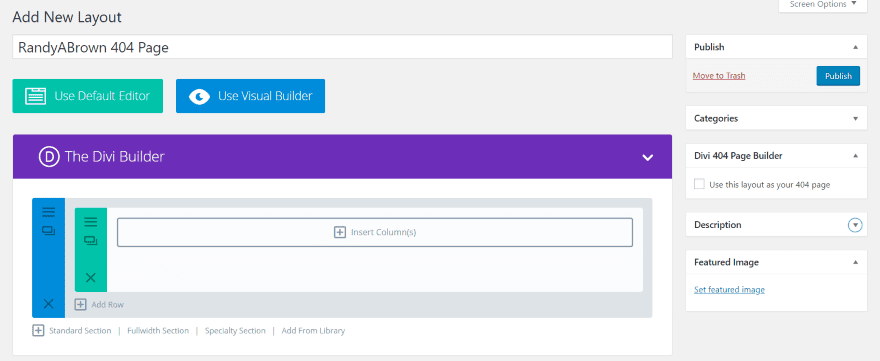Select Fullwidth Section option
The height and width of the screenshot is (361, 880).
point(158,331)
